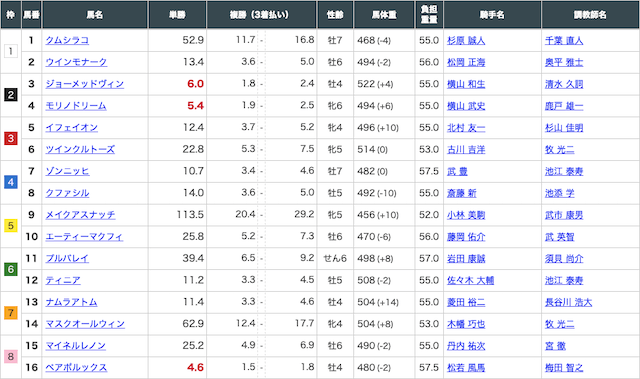Screen dimensions: 640x379
Task: Click red win odds 6.0
Action: 196,84
